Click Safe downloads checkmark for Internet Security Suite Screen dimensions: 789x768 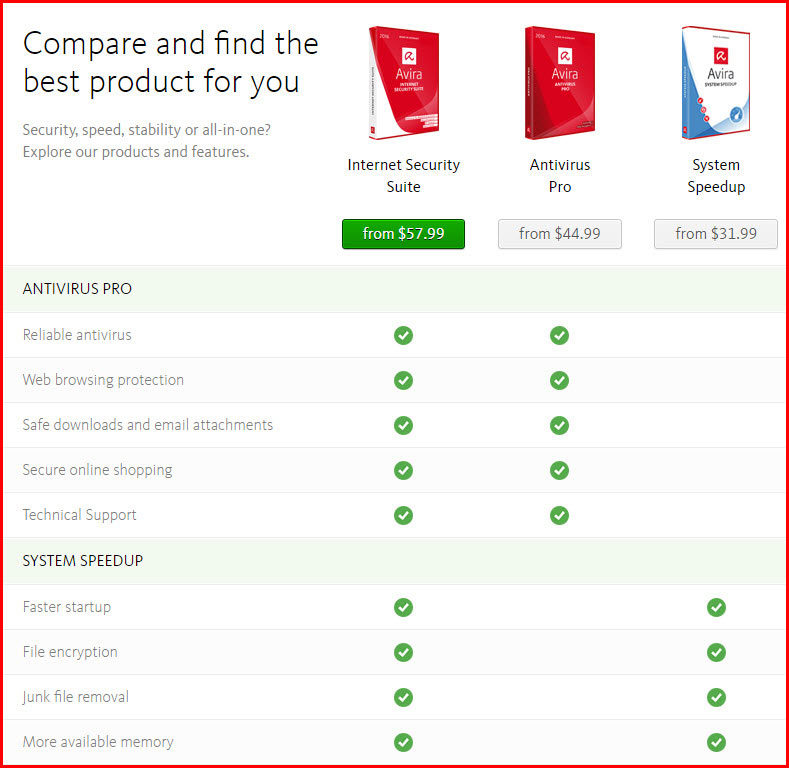coord(404,425)
